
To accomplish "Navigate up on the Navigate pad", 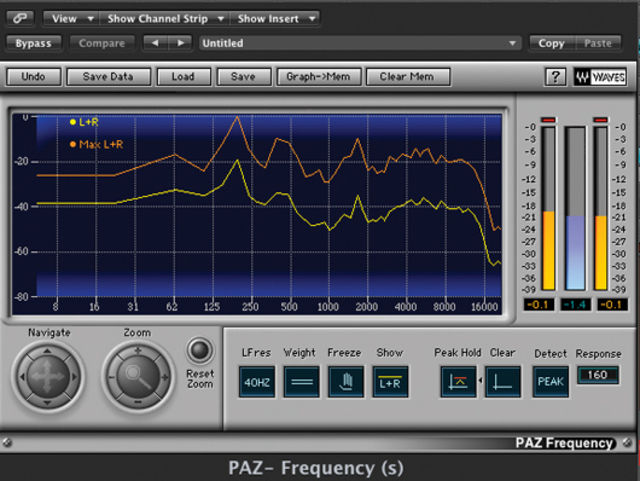I will (47, 352).
